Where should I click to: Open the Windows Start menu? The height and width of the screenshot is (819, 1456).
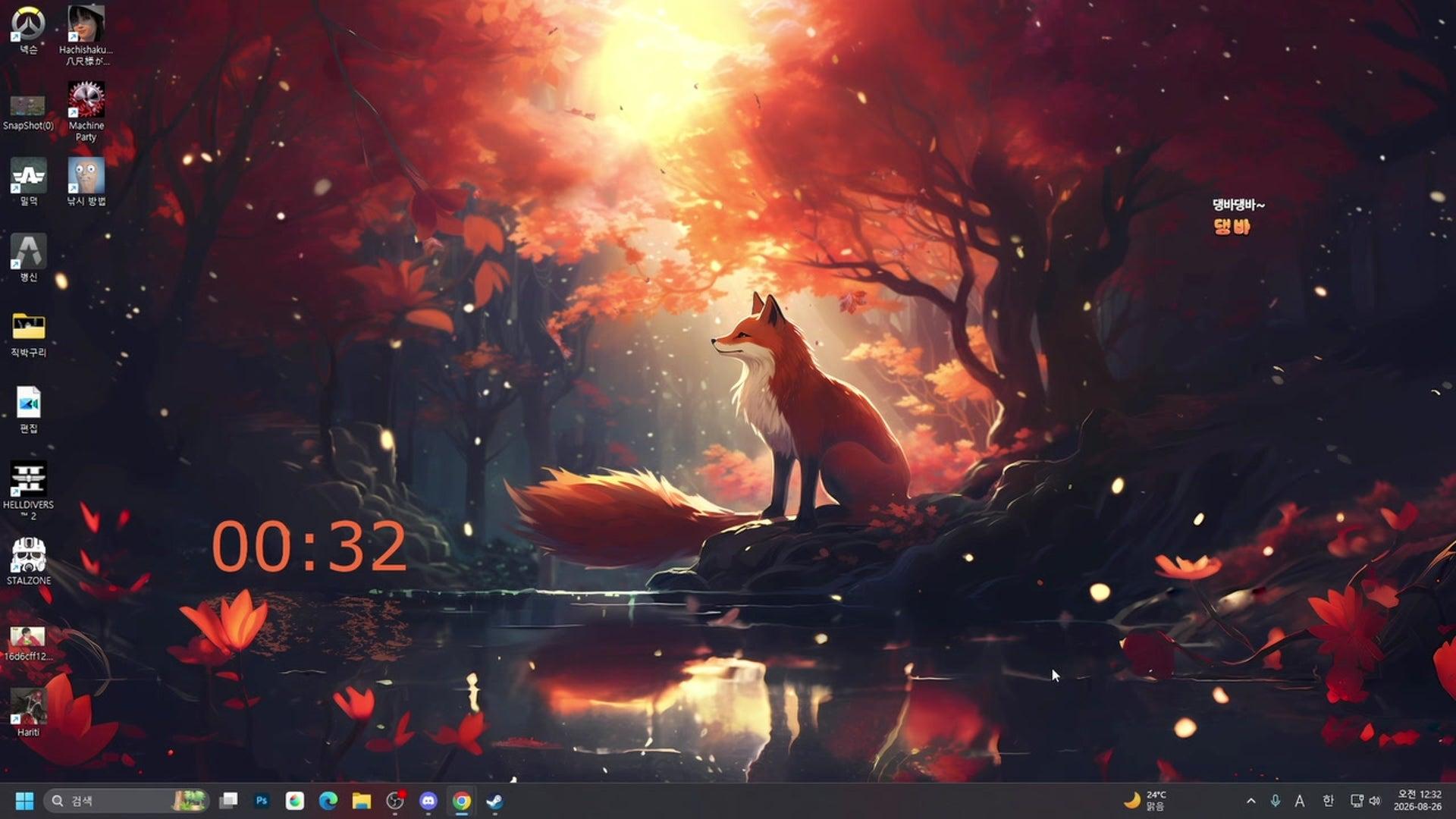tap(24, 801)
